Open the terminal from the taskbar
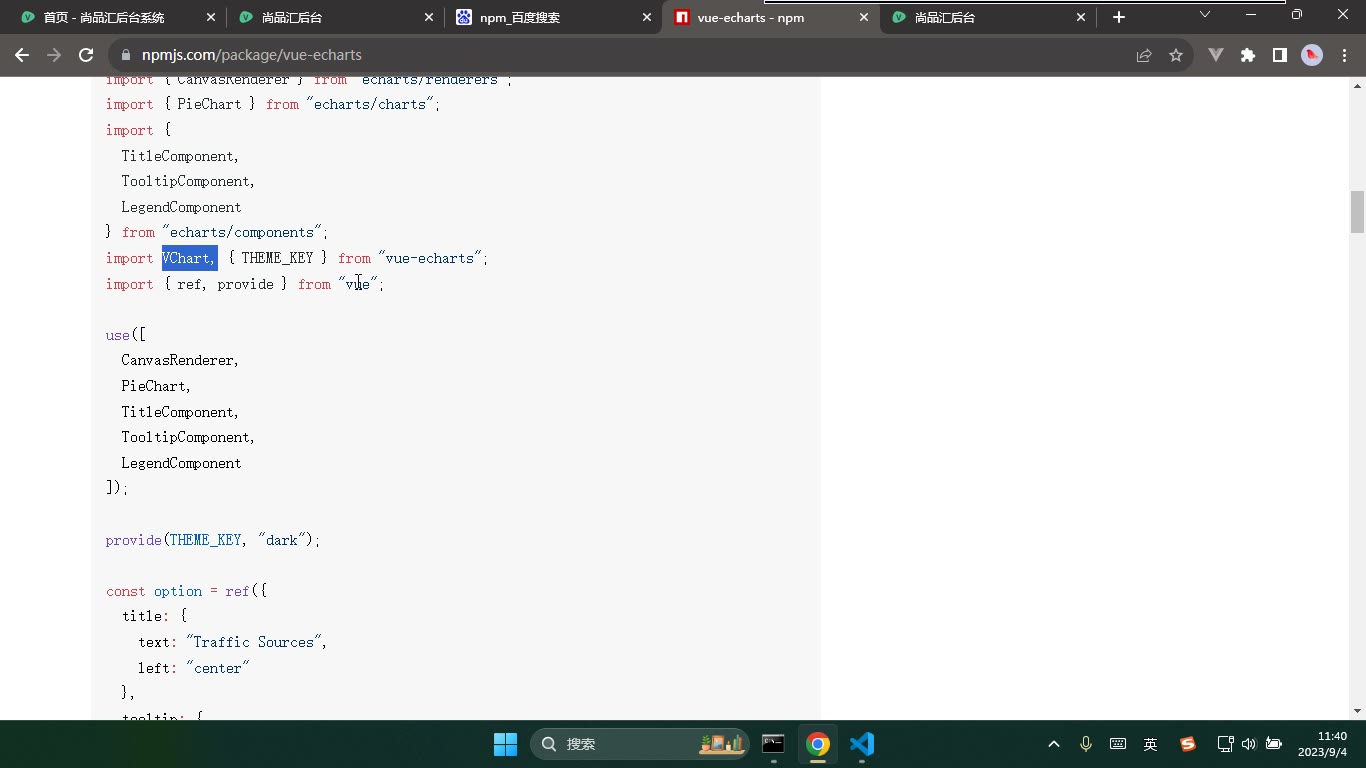 click(773, 744)
